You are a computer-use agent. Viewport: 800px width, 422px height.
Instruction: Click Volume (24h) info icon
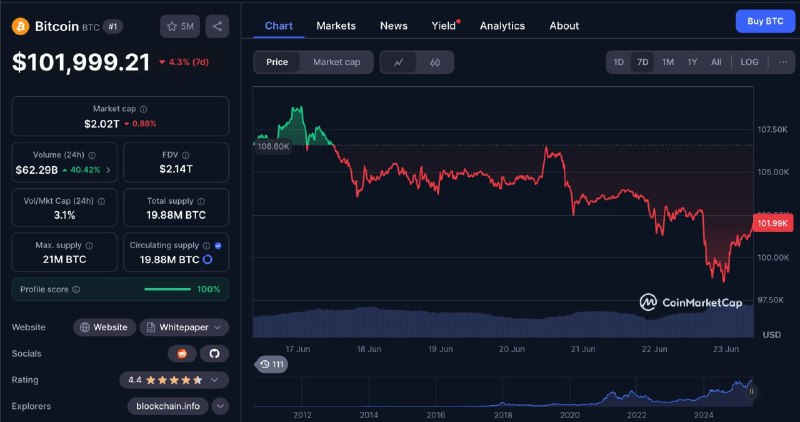point(92,155)
